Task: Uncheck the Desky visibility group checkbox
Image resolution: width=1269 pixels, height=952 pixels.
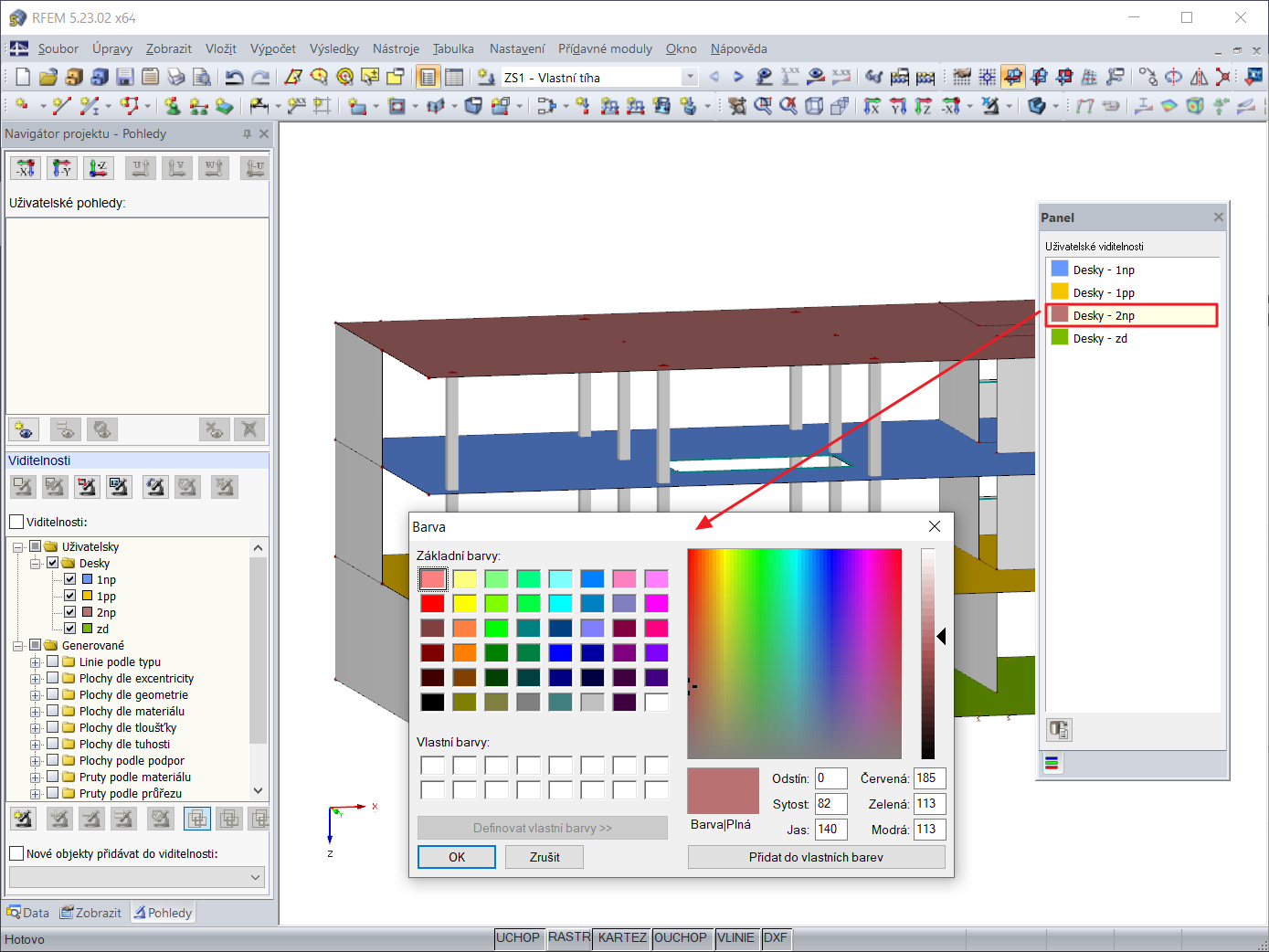Action: pos(53,563)
